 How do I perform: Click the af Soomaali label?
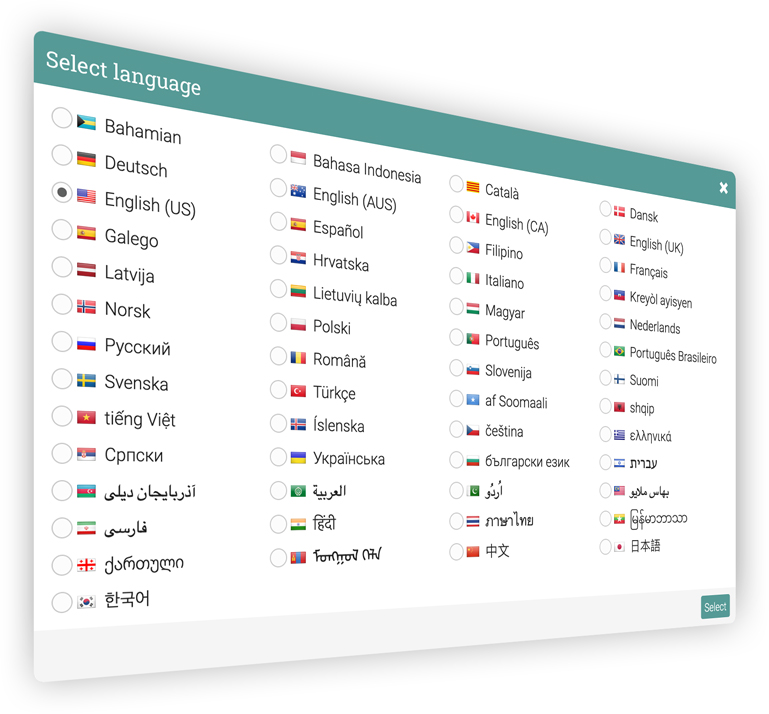[516, 402]
